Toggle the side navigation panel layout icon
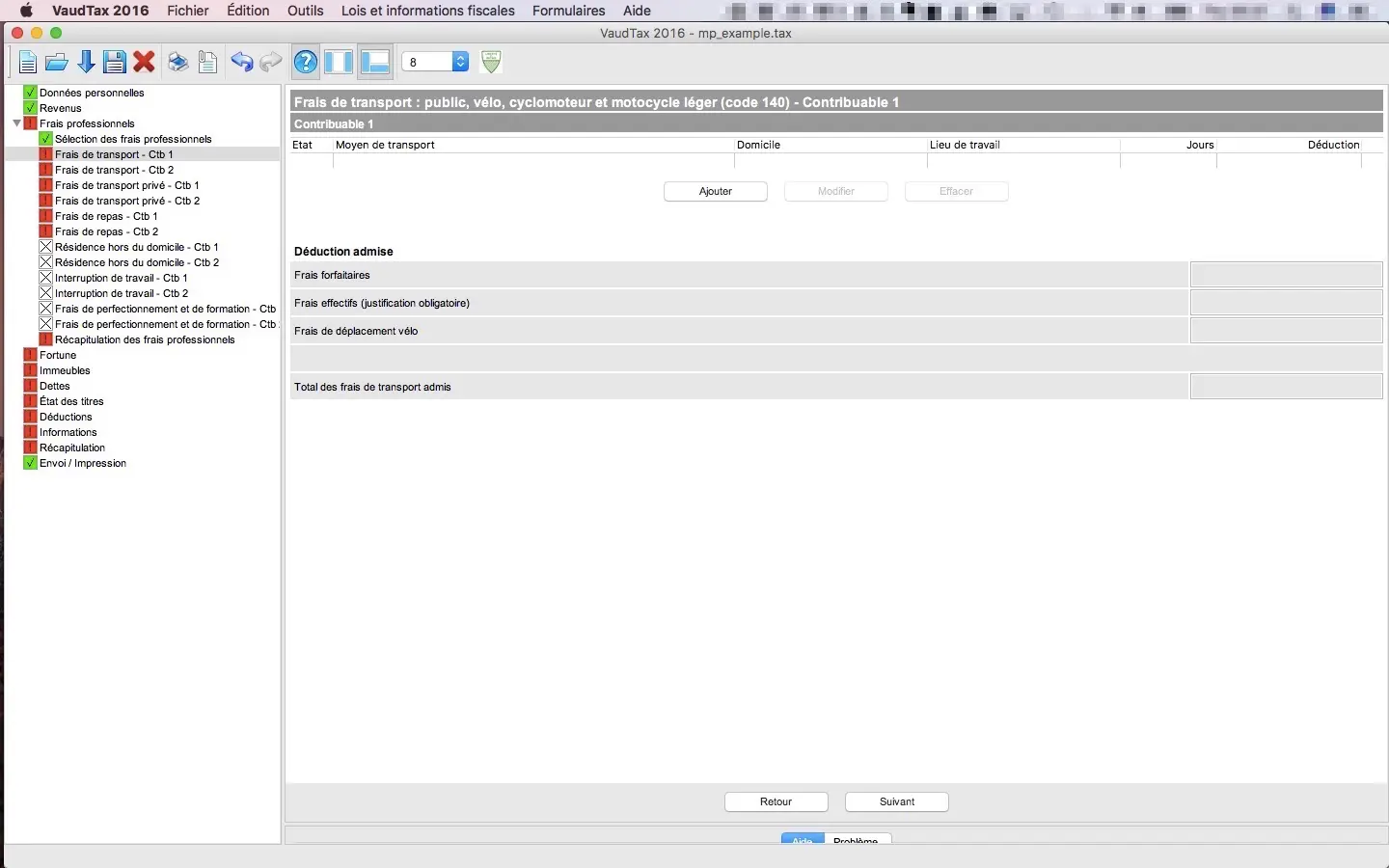Image resolution: width=1389 pixels, height=868 pixels. 339,63
